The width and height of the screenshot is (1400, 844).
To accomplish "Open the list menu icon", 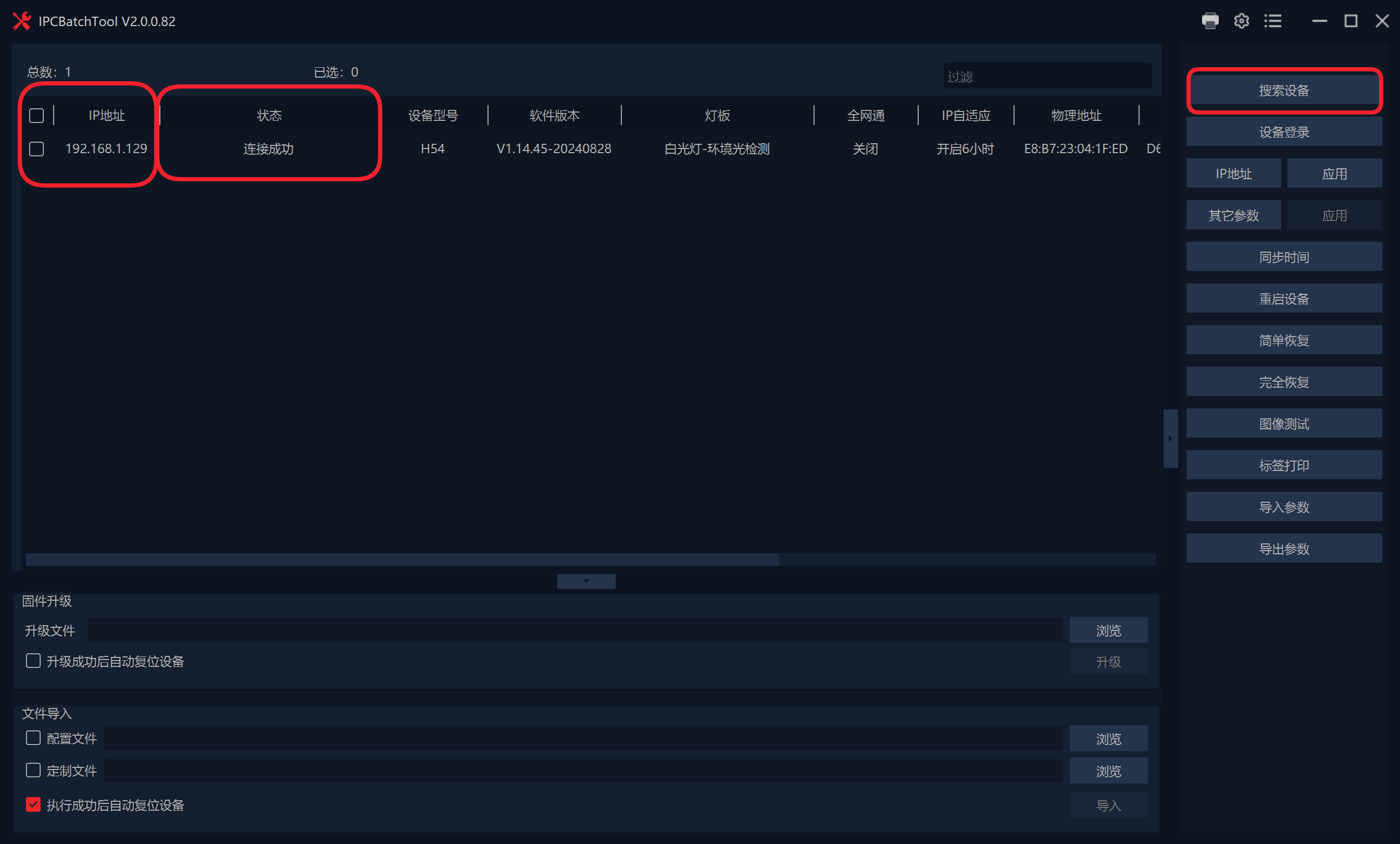I will point(1273,21).
